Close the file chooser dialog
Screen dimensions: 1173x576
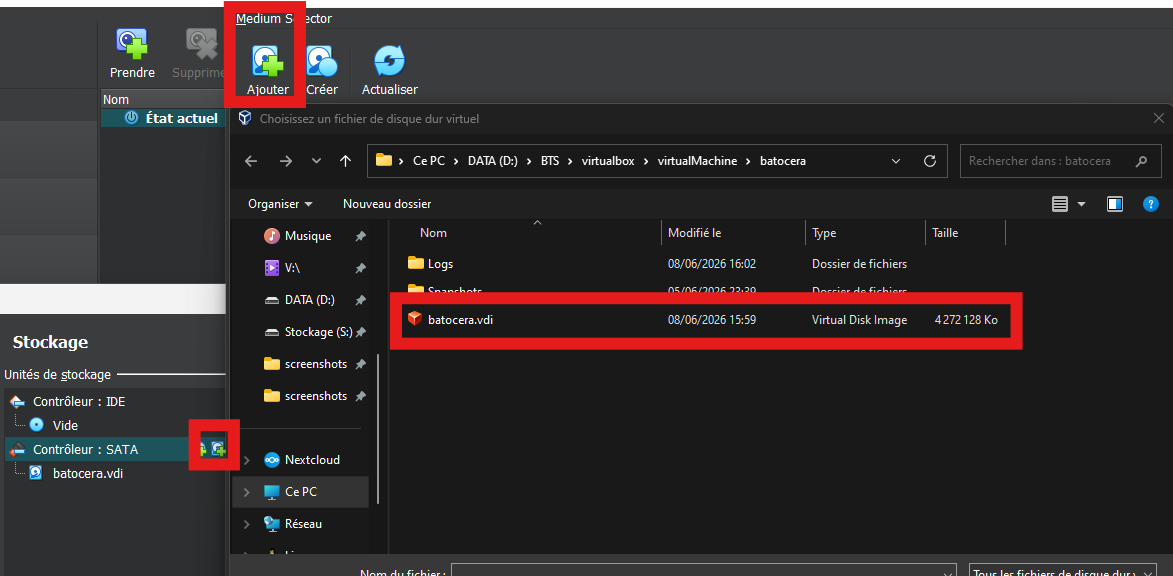(1158, 118)
